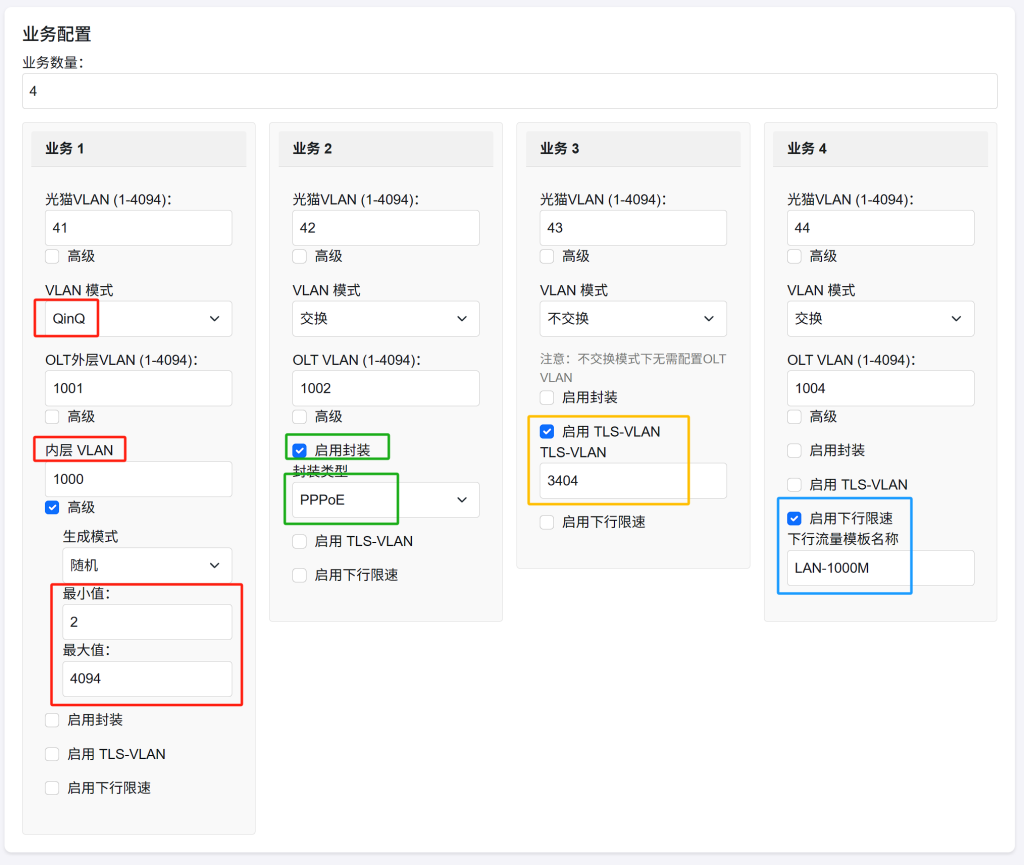Click 最大值 field showing 4094
The image size is (1024, 865).
(147, 679)
